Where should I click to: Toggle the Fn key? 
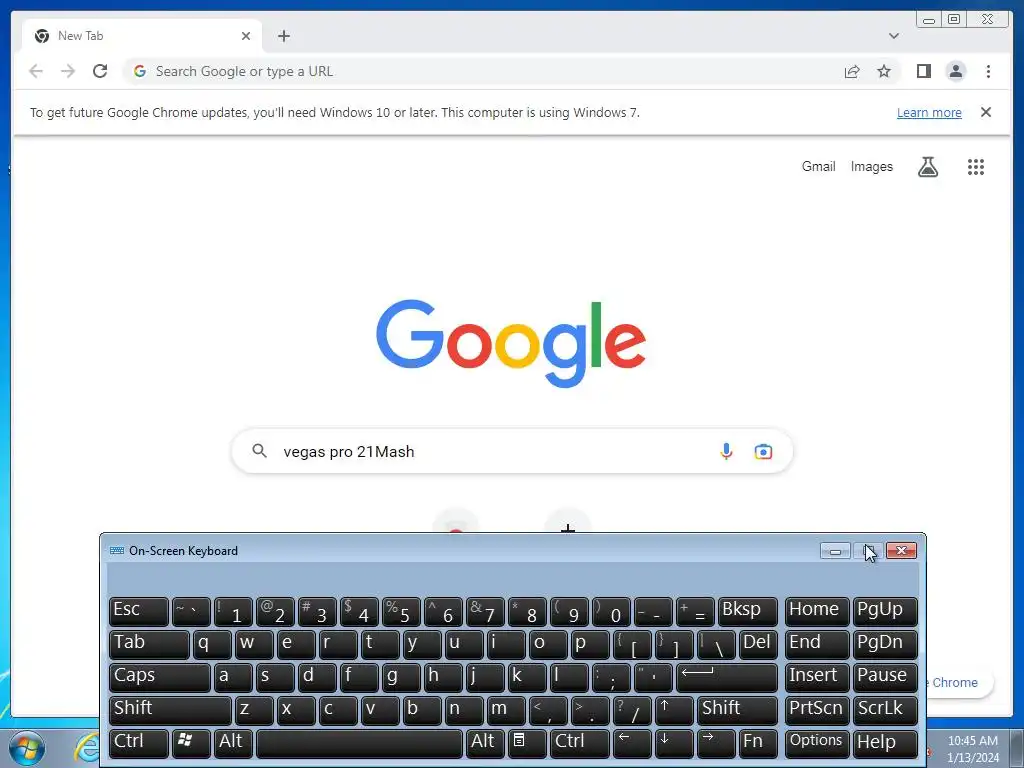[x=759, y=743]
